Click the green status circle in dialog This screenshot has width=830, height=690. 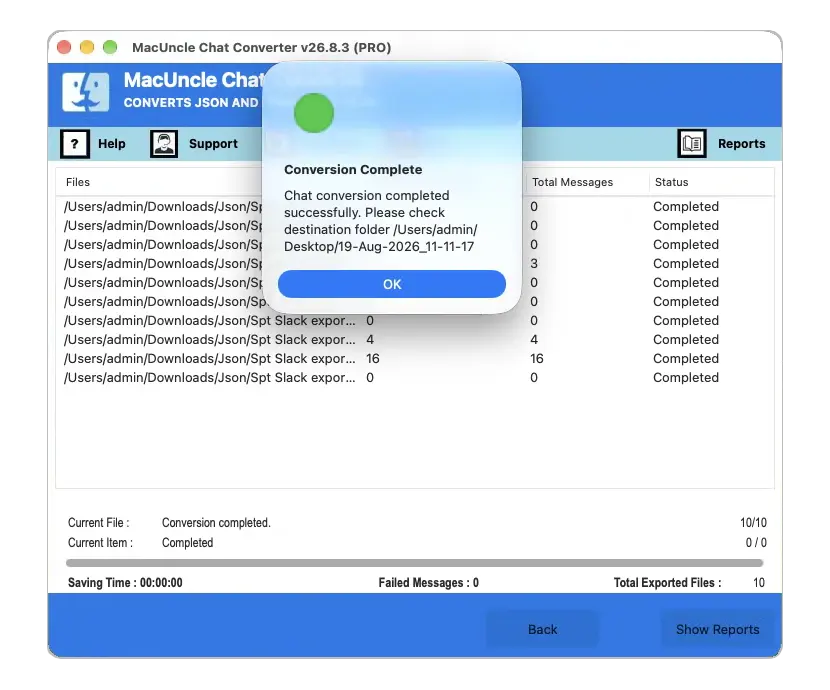[314, 113]
